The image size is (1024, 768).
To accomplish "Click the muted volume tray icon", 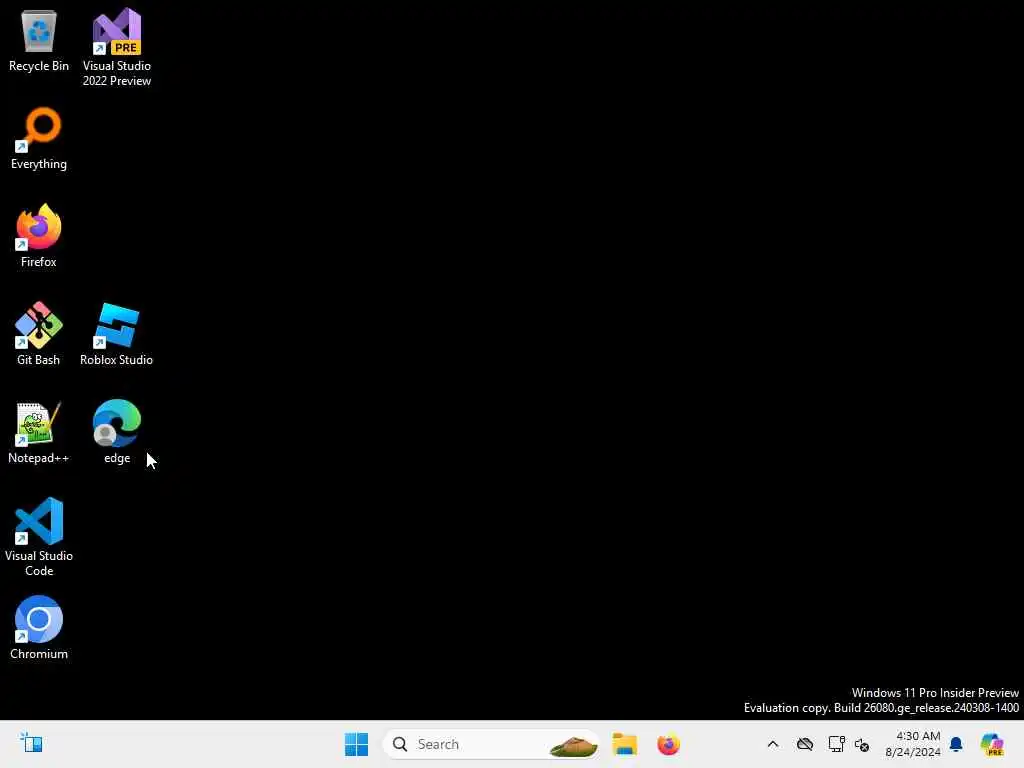I will (x=862, y=744).
